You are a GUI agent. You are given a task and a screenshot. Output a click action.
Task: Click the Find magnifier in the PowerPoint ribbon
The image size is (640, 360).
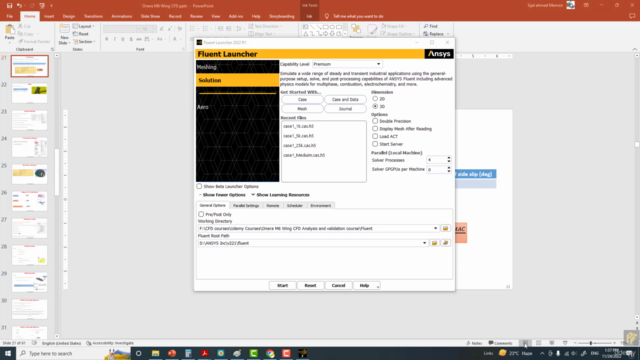click(426, 26)
